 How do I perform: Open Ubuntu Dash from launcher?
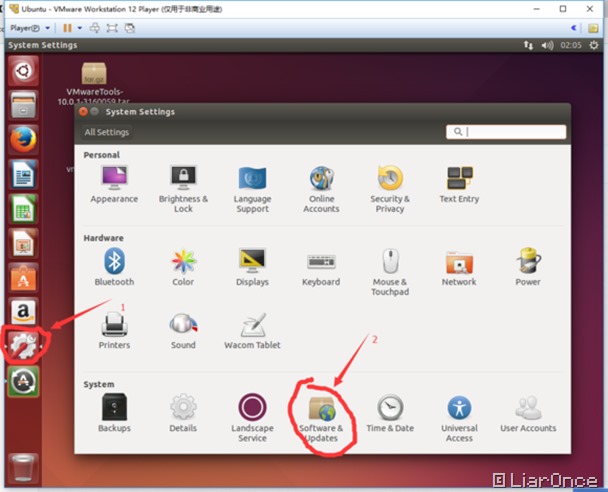[23, 71]
